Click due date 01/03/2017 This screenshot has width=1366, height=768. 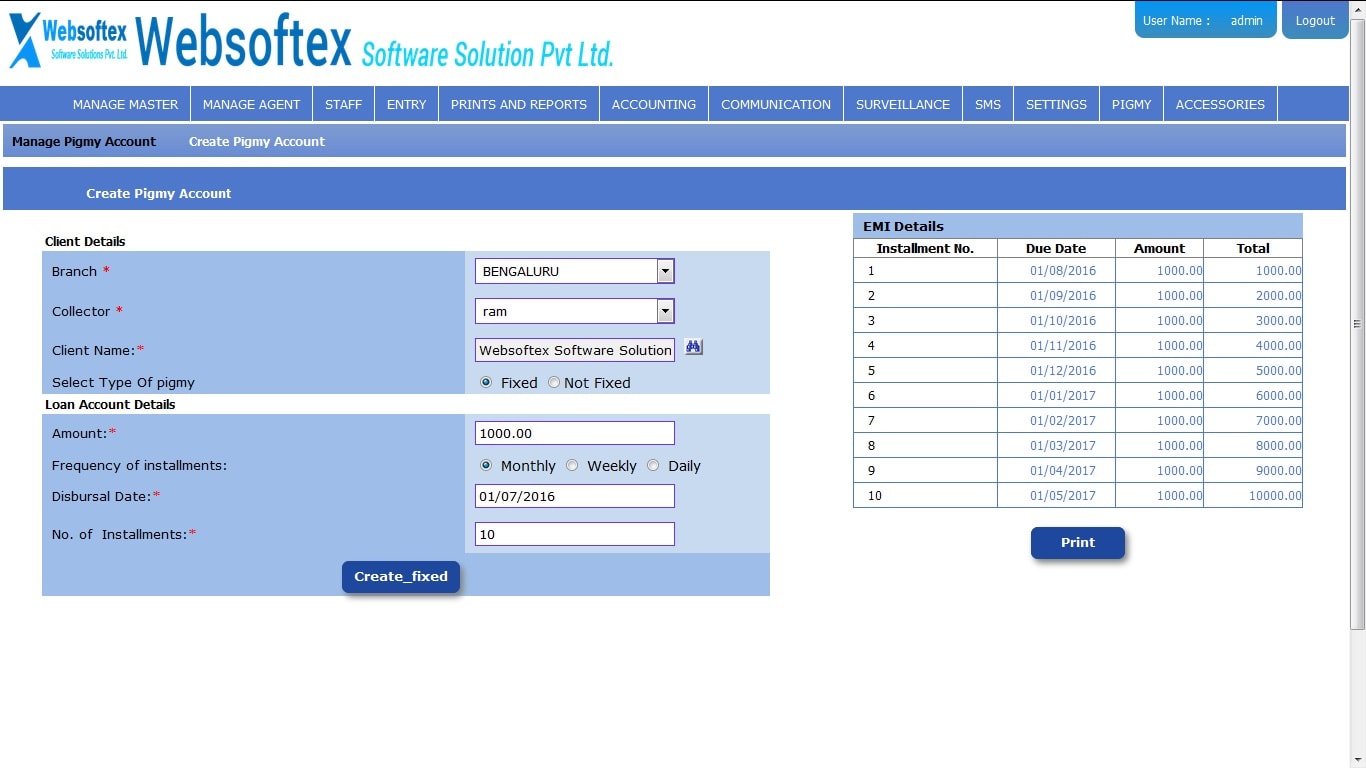pos(1063,445)
